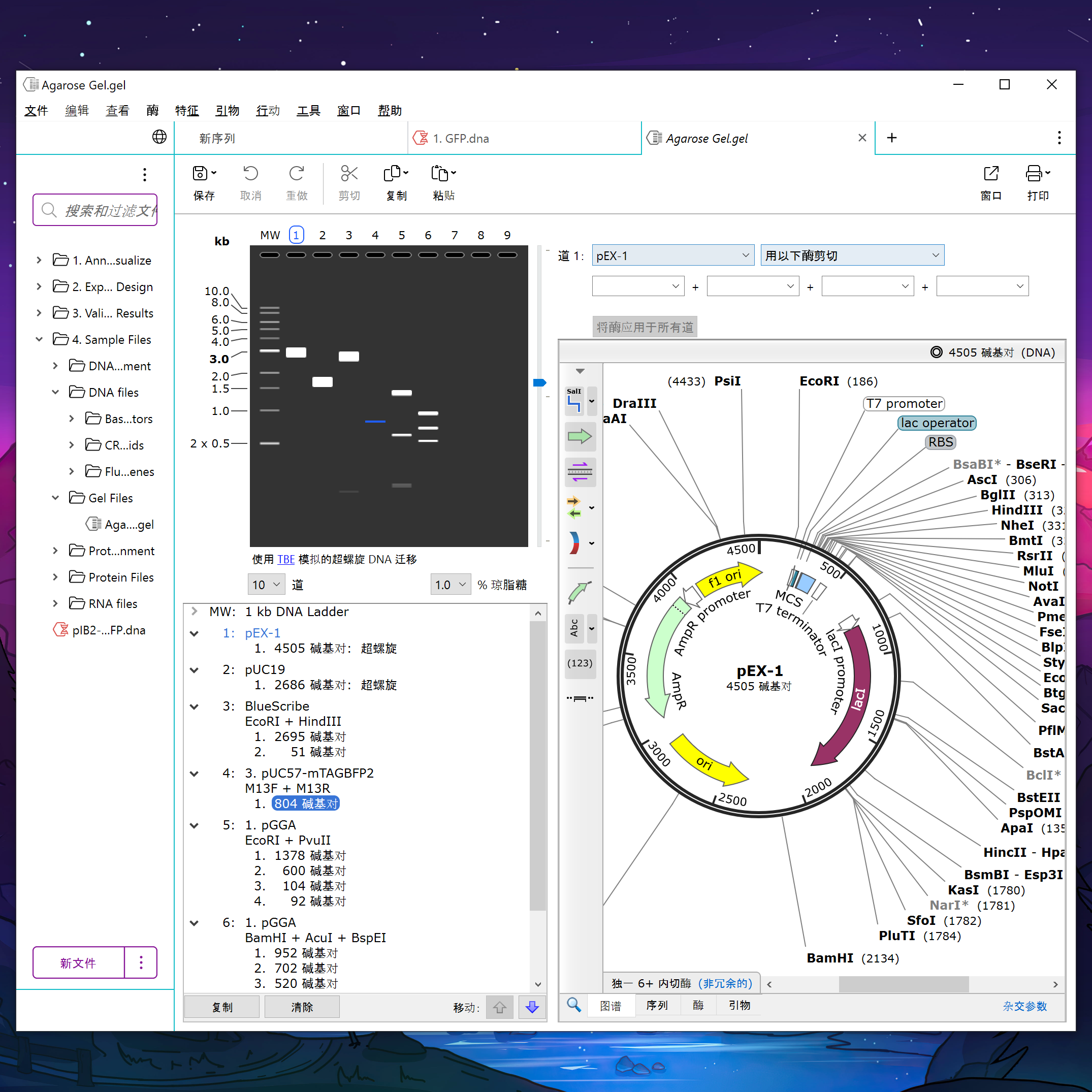This screenshot has height=1092, width=1092.
Task: Toggle the Abc feature labels display
Action: pos(575,628)
